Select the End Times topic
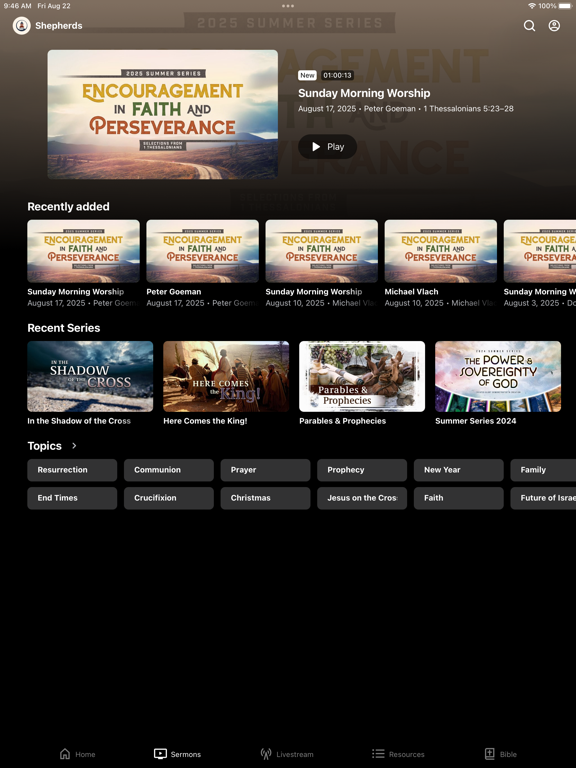576x768 pixels. pos(72,498)
